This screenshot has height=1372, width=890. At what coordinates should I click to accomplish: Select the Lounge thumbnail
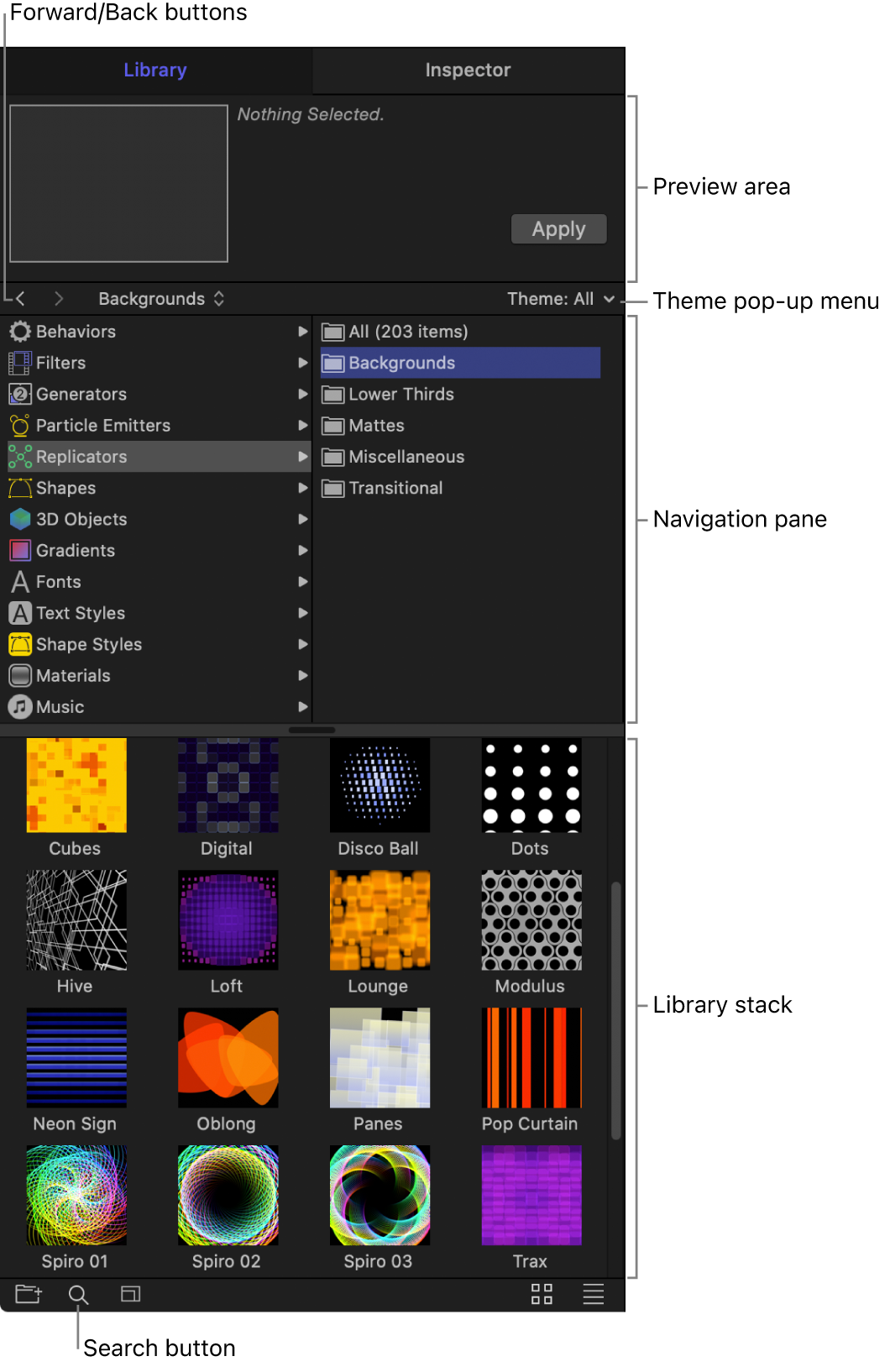coord(380,920)
